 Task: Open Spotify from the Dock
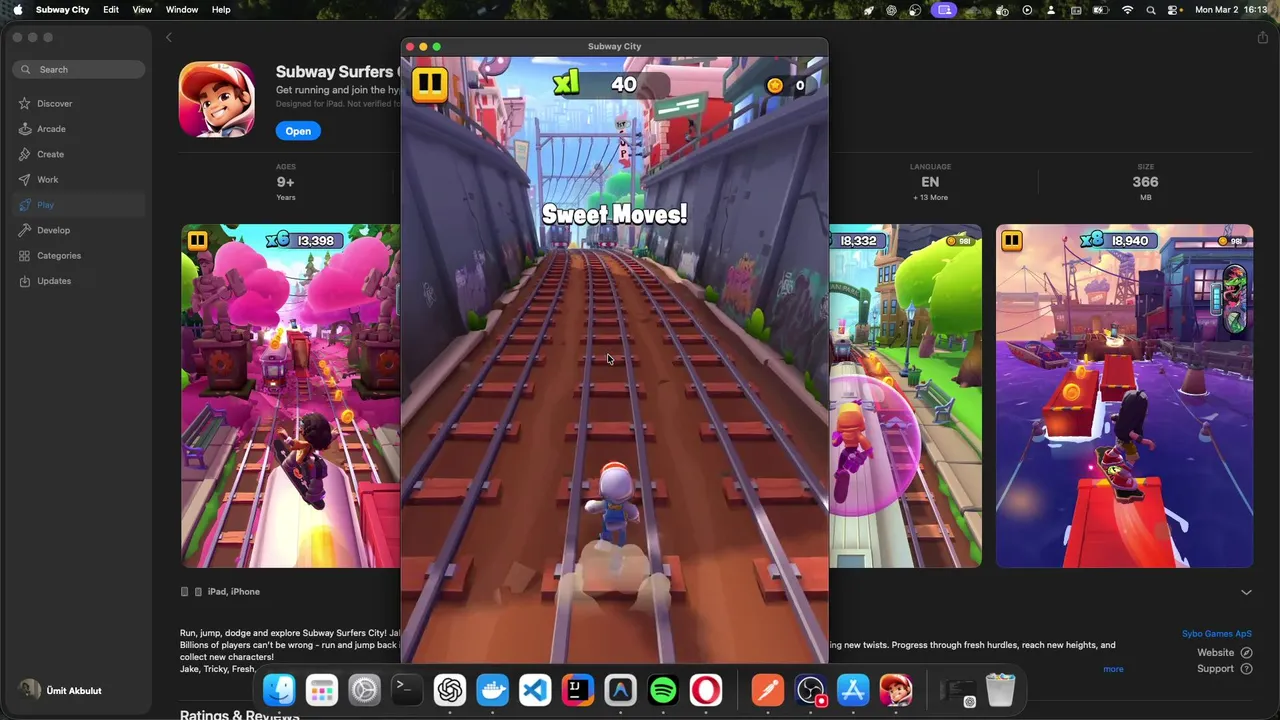(x=663, y=690)
